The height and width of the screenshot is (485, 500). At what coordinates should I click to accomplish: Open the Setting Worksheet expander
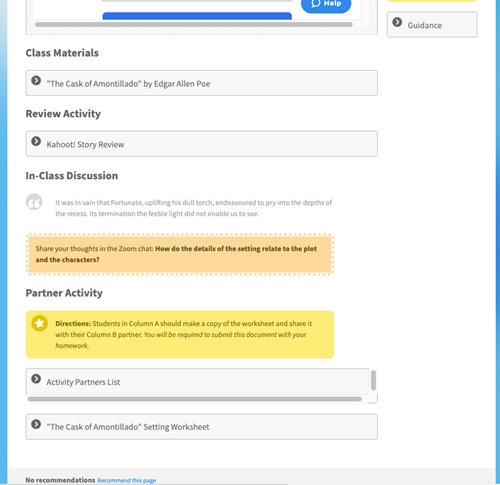(x=202, y=427)
